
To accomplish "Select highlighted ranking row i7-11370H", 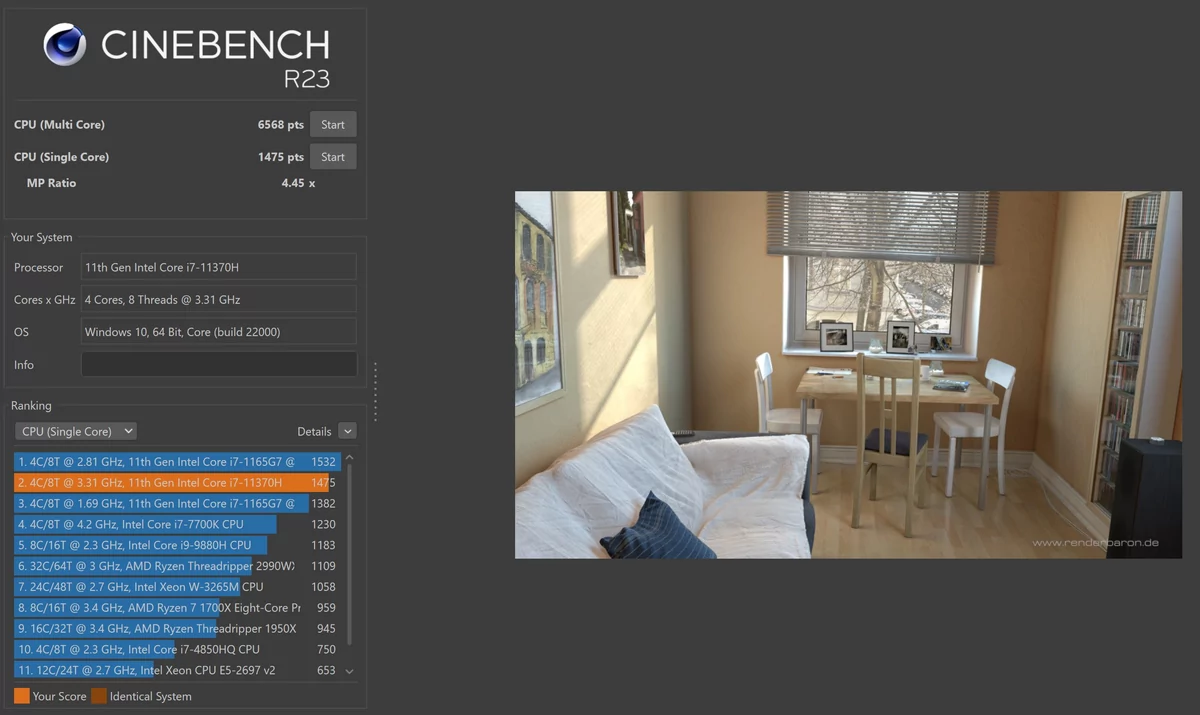I will 176,483.
